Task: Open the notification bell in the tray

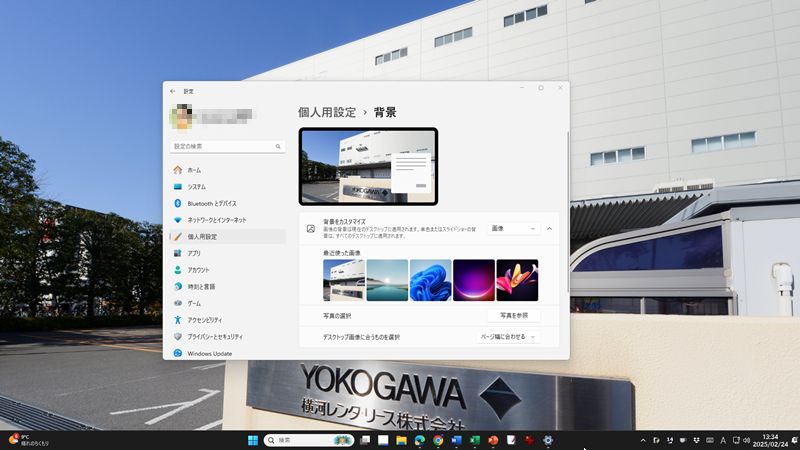Action: coord(794,440)
